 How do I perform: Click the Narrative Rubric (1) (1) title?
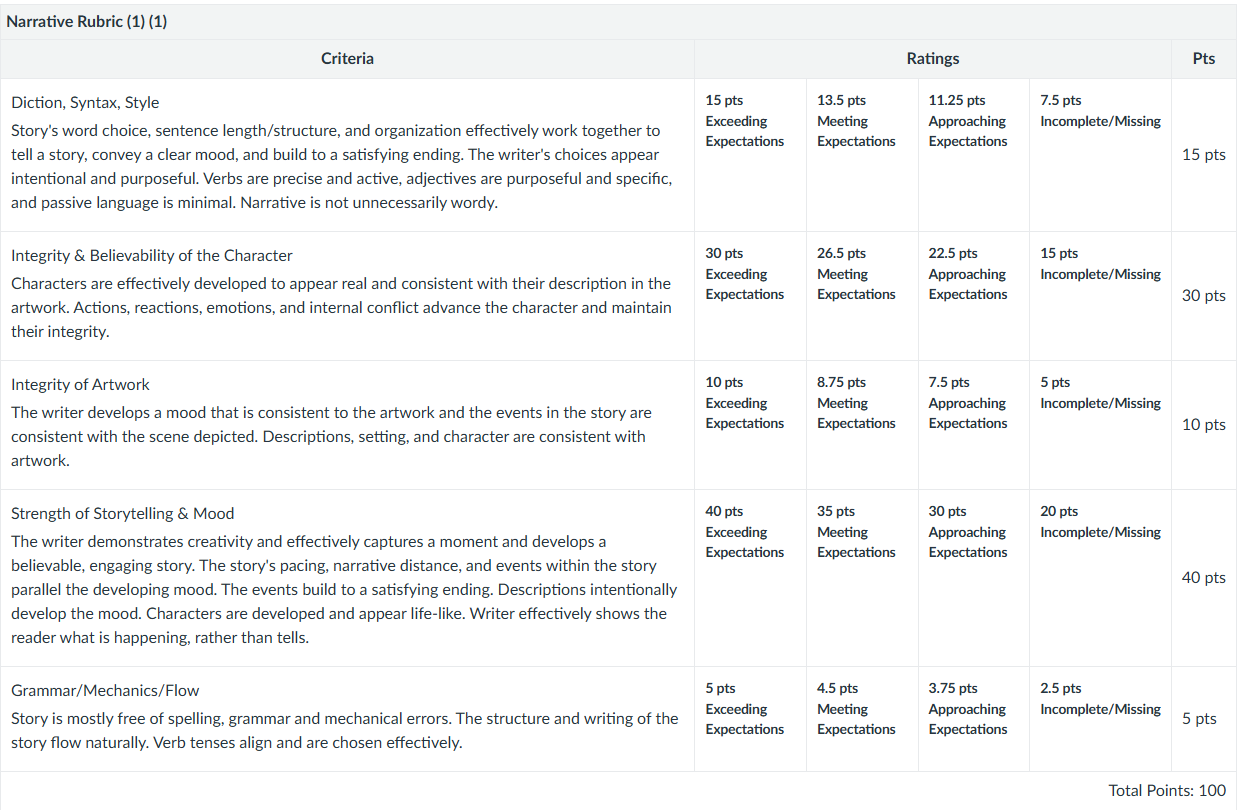coord(87,22)
